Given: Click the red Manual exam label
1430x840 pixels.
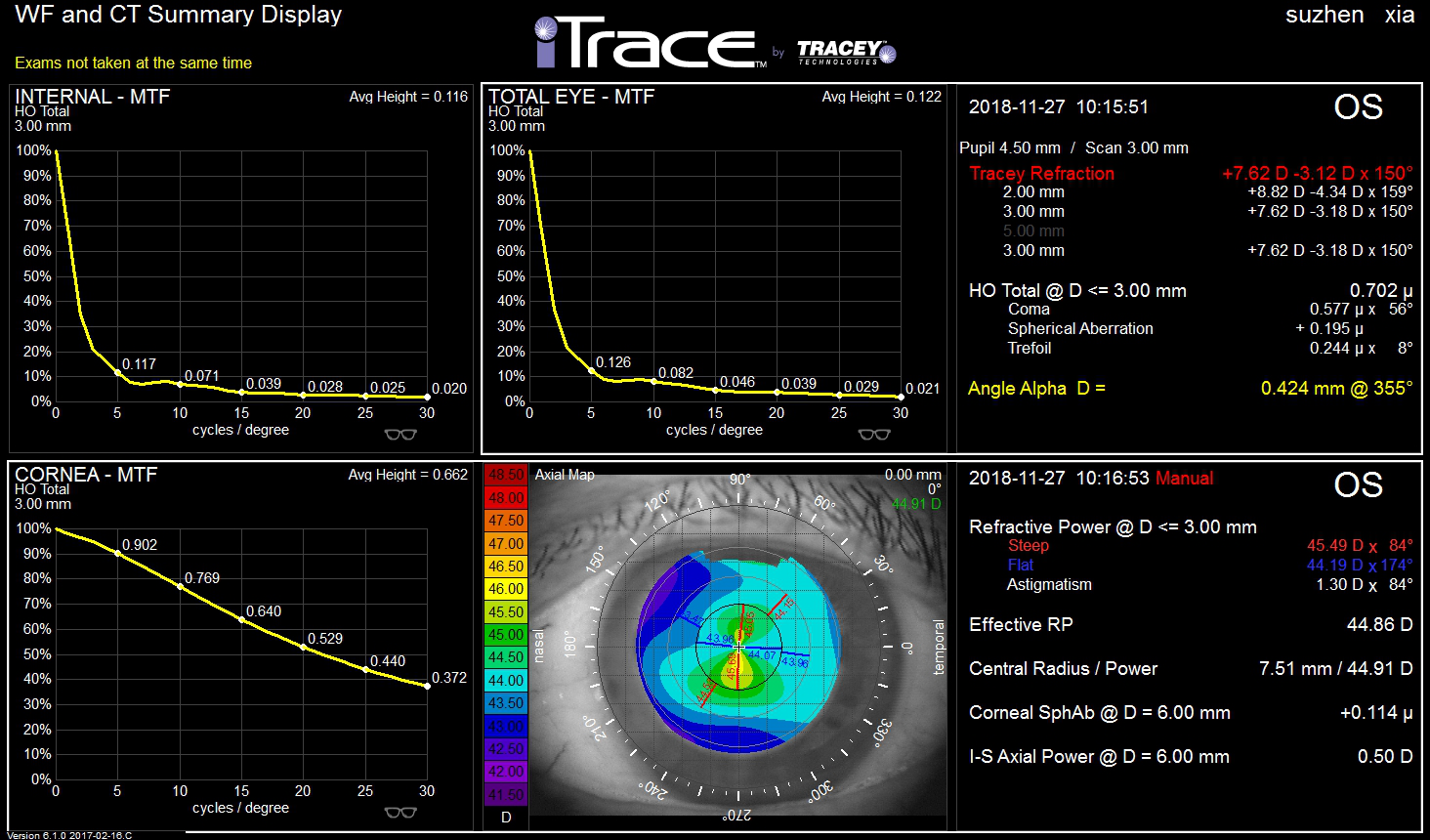Looking at the screenshot, I should [1184, 478].
